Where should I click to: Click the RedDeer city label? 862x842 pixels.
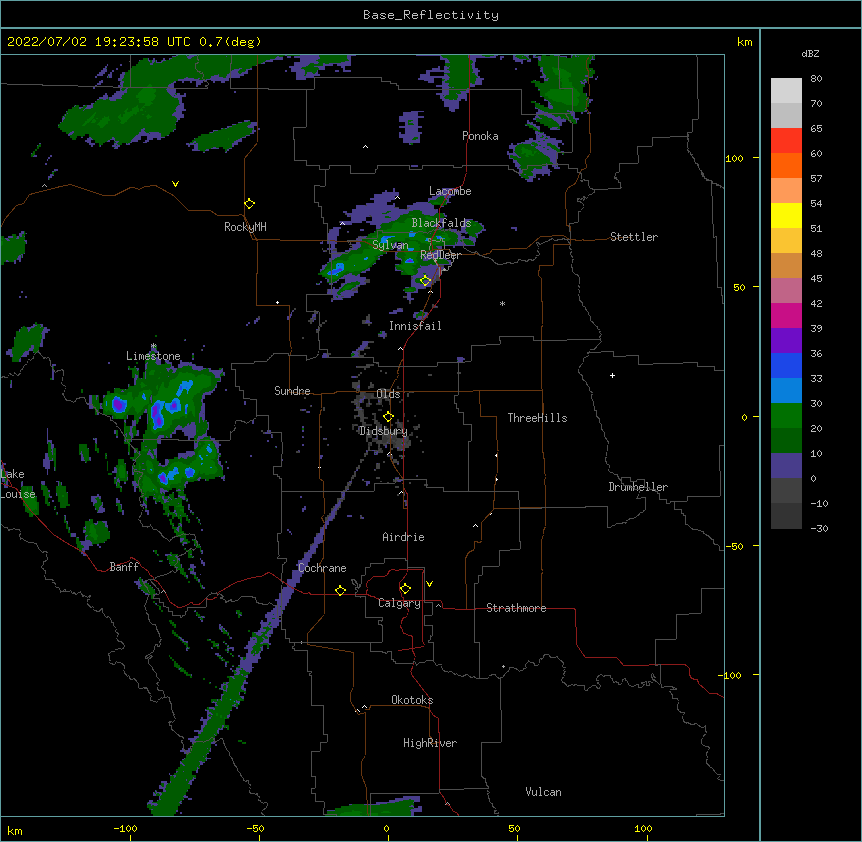[x=440, y=255]
